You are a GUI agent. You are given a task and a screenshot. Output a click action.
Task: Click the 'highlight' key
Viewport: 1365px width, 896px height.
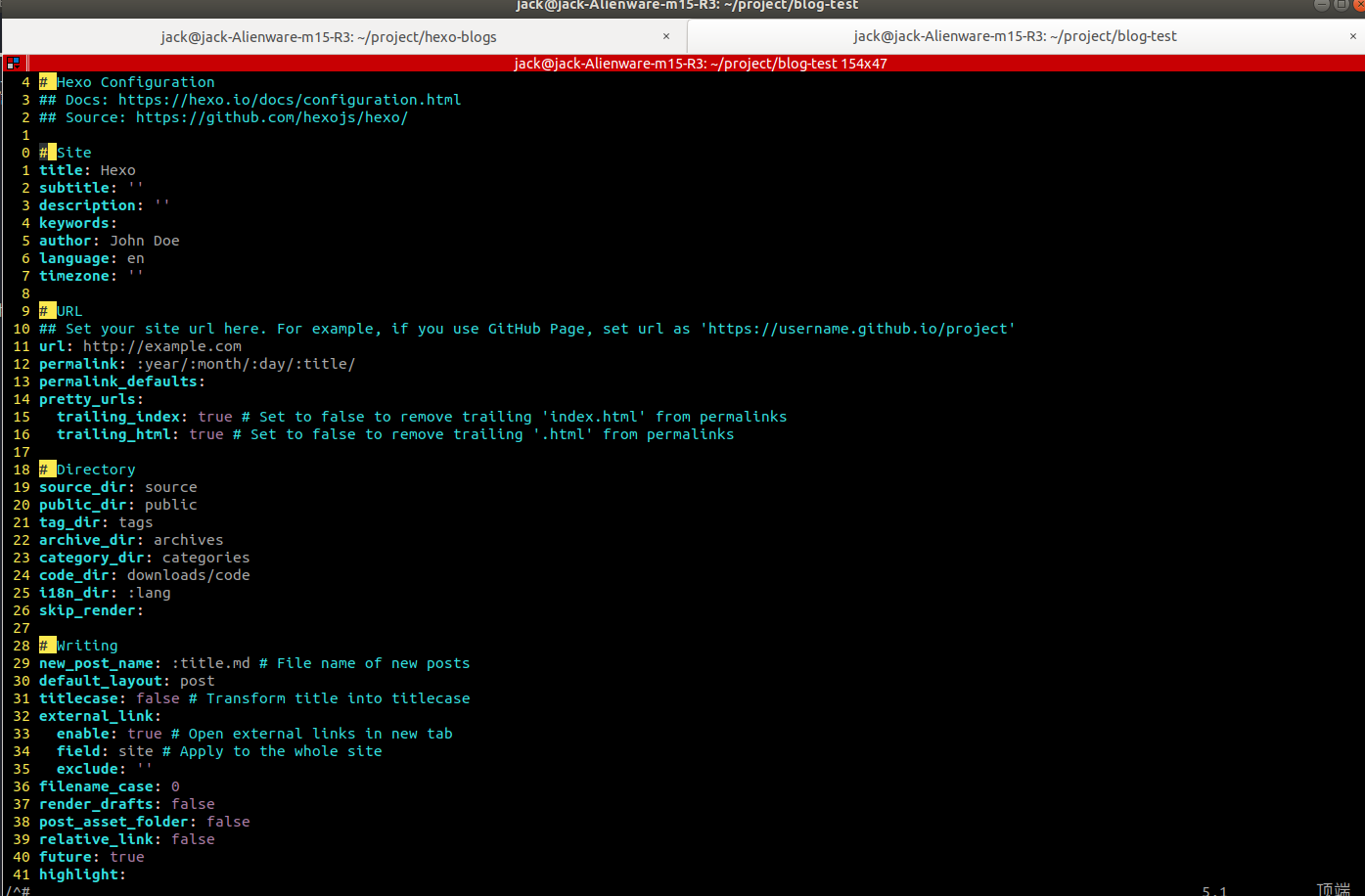coord(78,874)
